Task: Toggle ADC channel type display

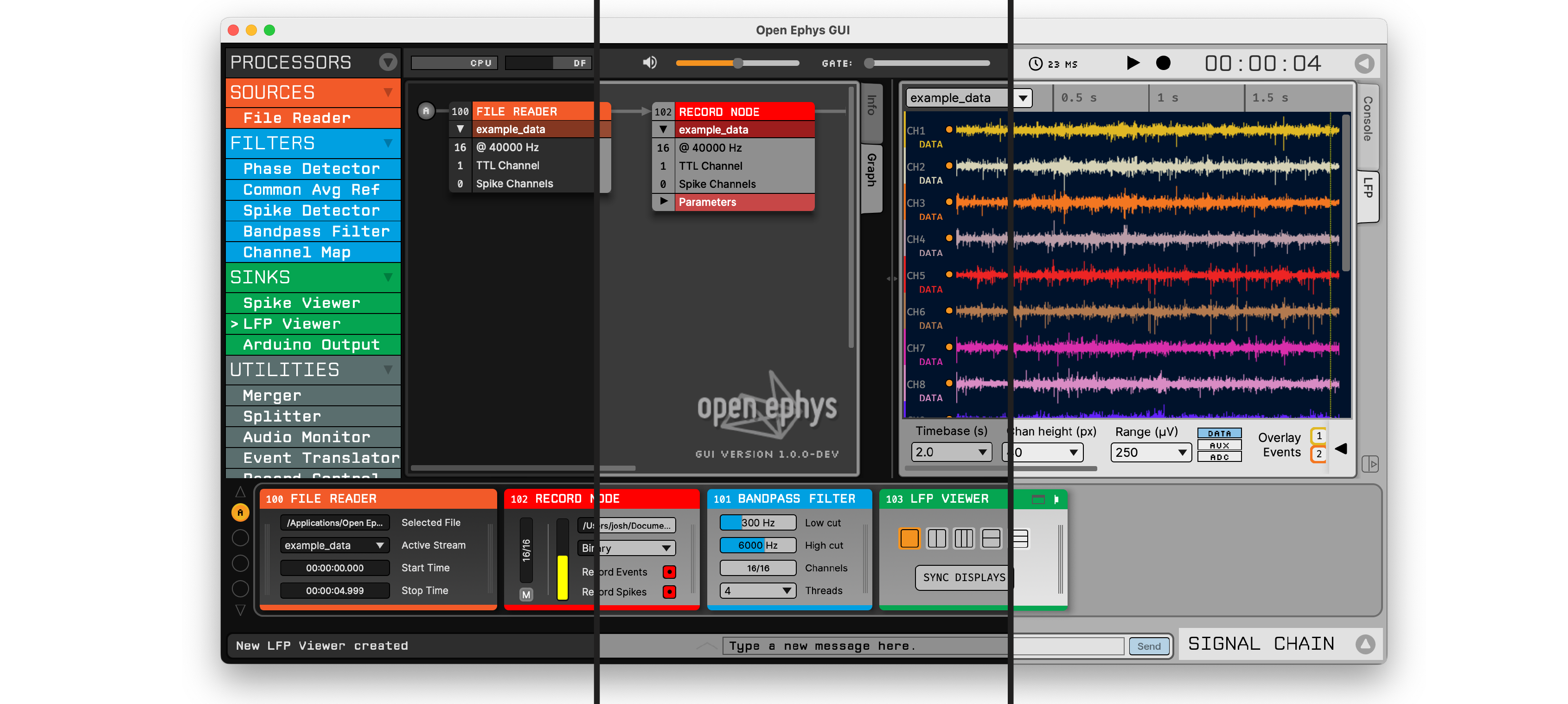Action: [x=1219, y=457]
